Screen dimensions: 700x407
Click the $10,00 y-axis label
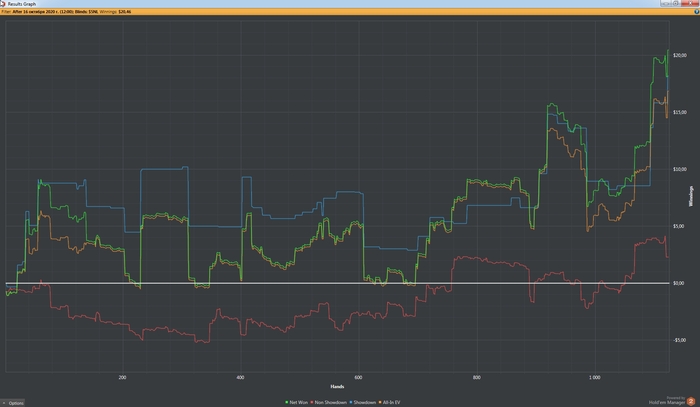pos(680,169)
